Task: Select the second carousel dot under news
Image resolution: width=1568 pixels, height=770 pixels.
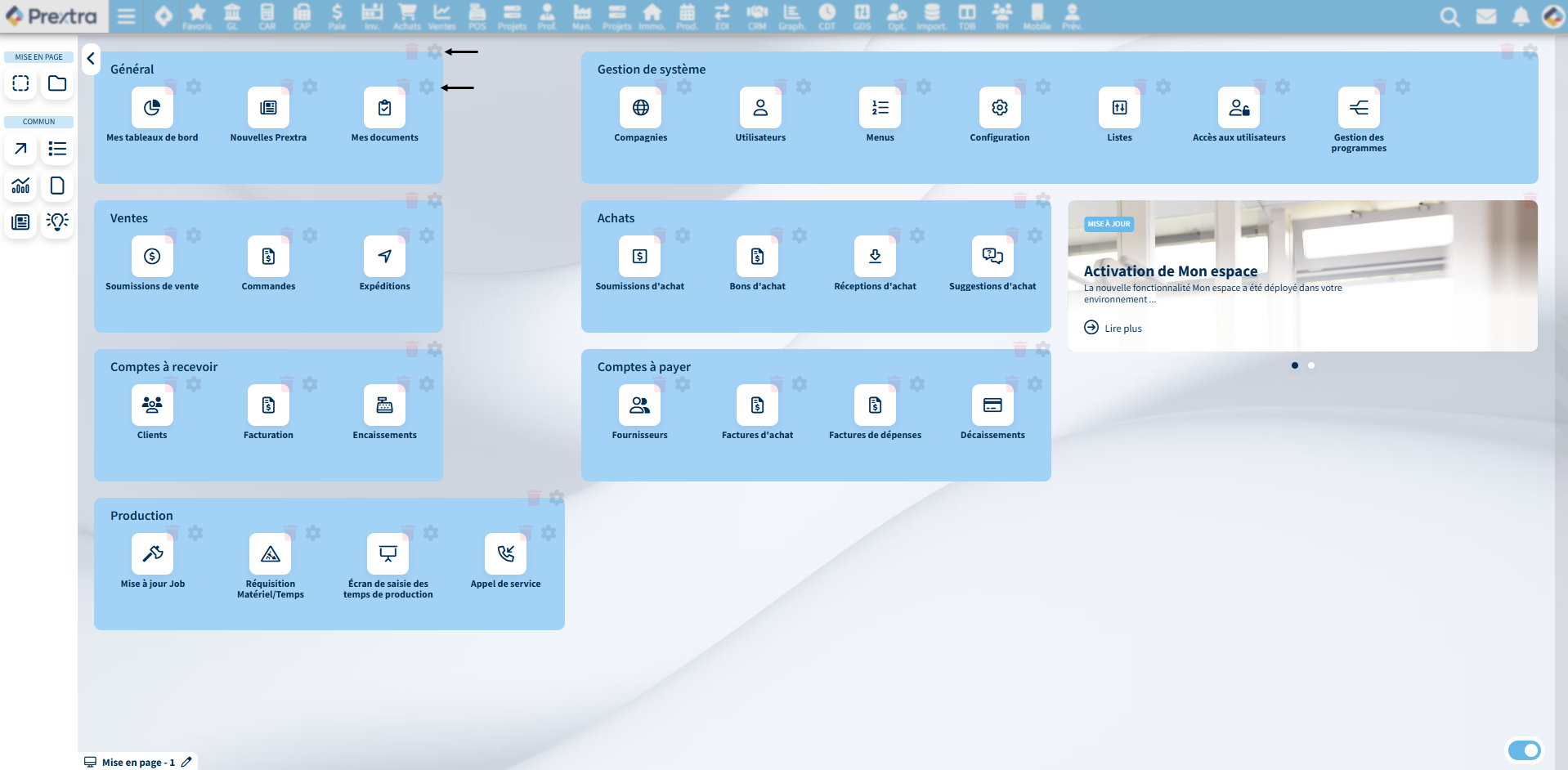Action: coord(1311,365)
